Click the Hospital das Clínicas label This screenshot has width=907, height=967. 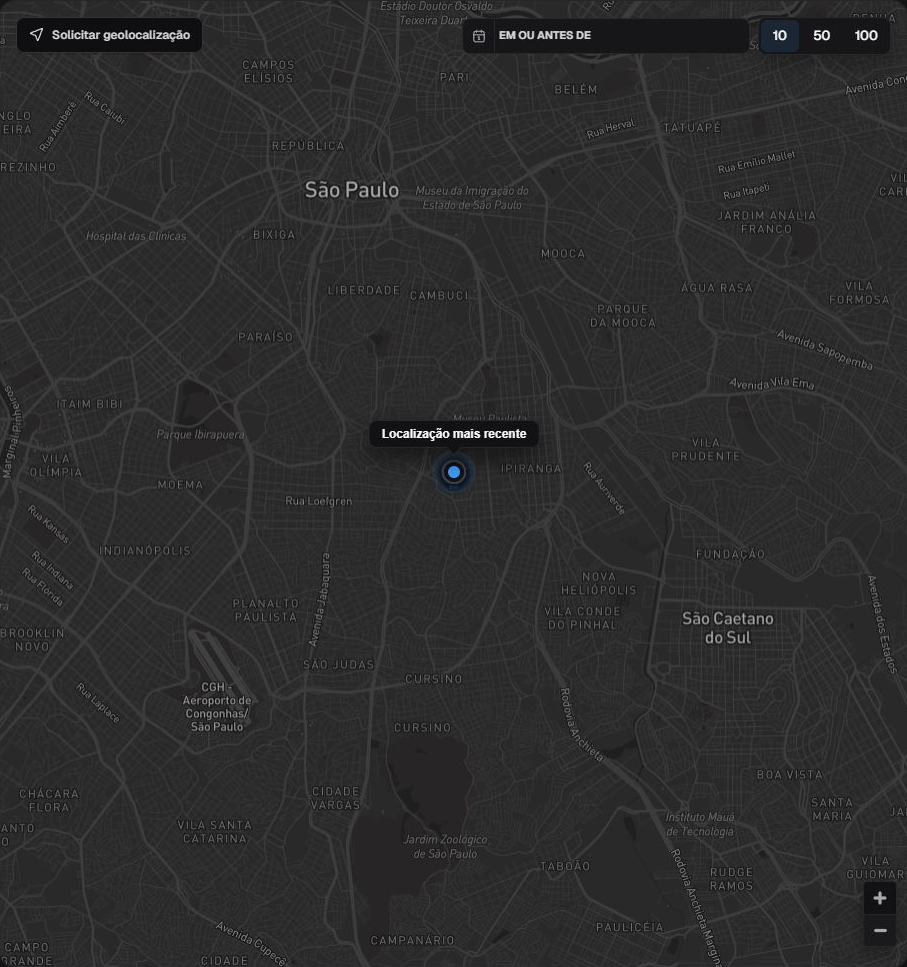click(x=136, y=236)
